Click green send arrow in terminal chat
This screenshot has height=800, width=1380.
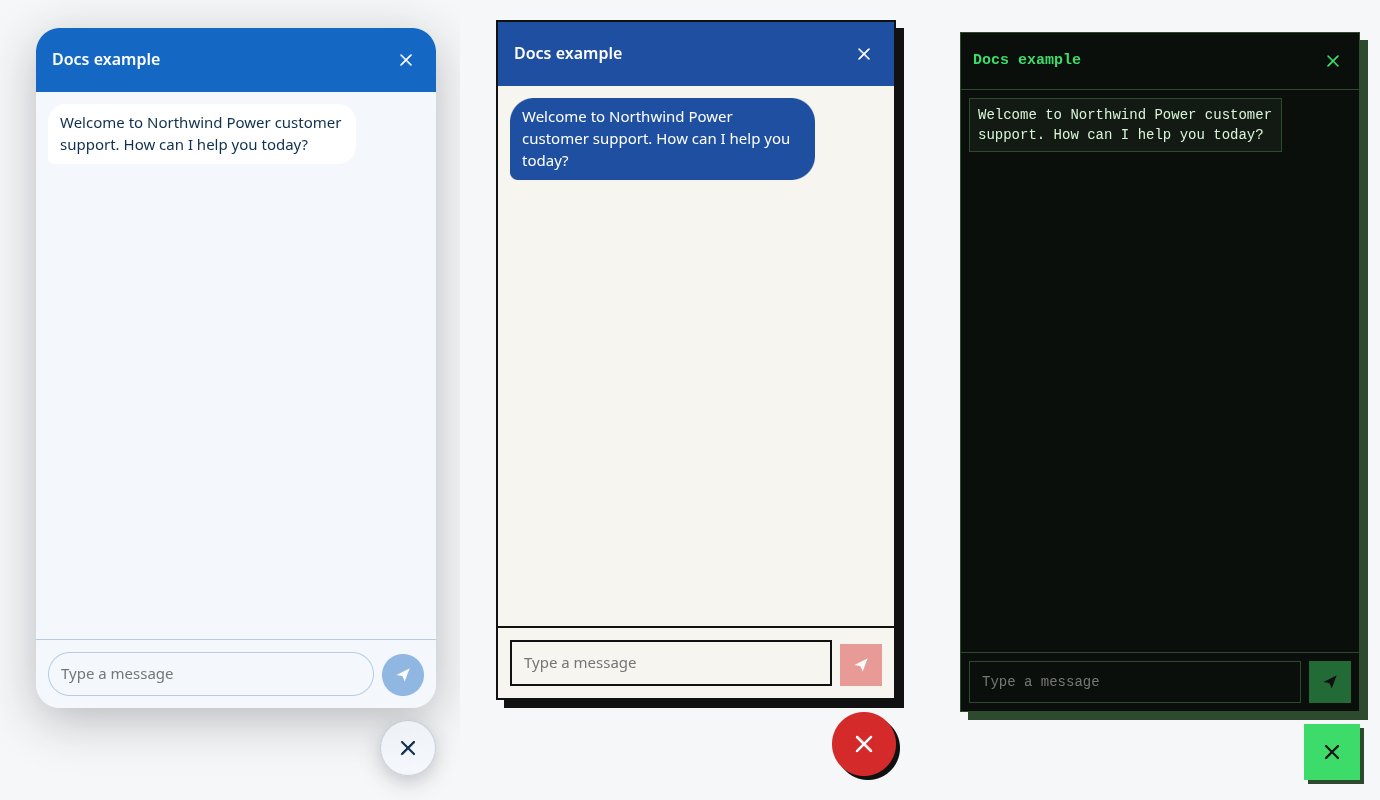tap(1330, 682)
